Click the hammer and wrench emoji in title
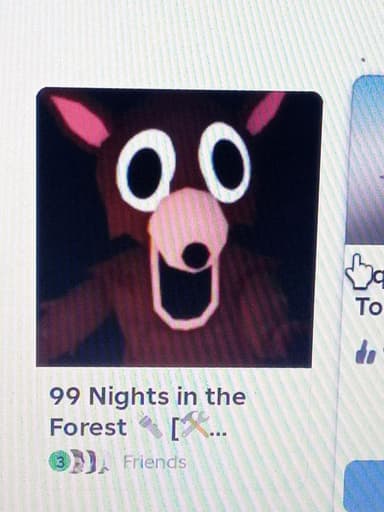This screenshot has height=512, width=384. [195, 424]
